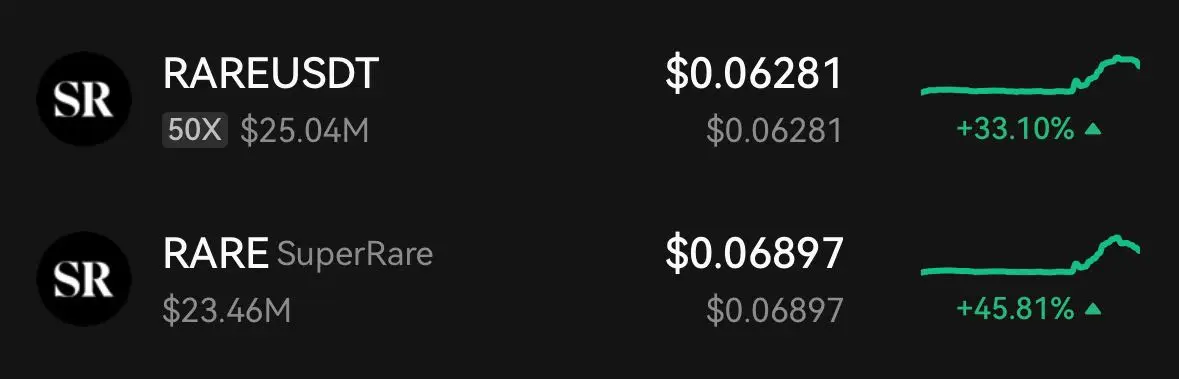Select the gray $0.06281 secondary price

774,132
